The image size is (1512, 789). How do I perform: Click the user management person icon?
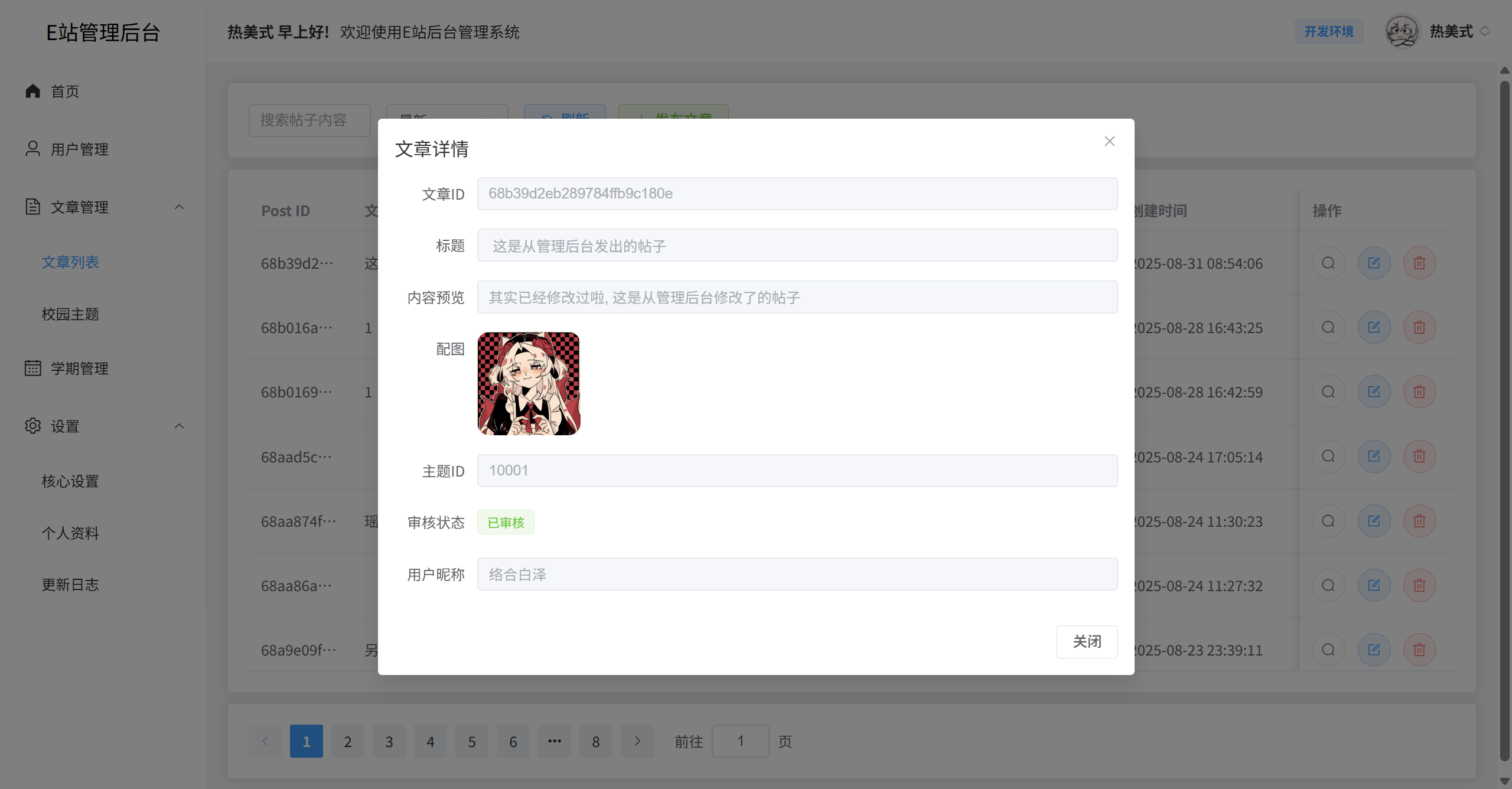[33, 149]
